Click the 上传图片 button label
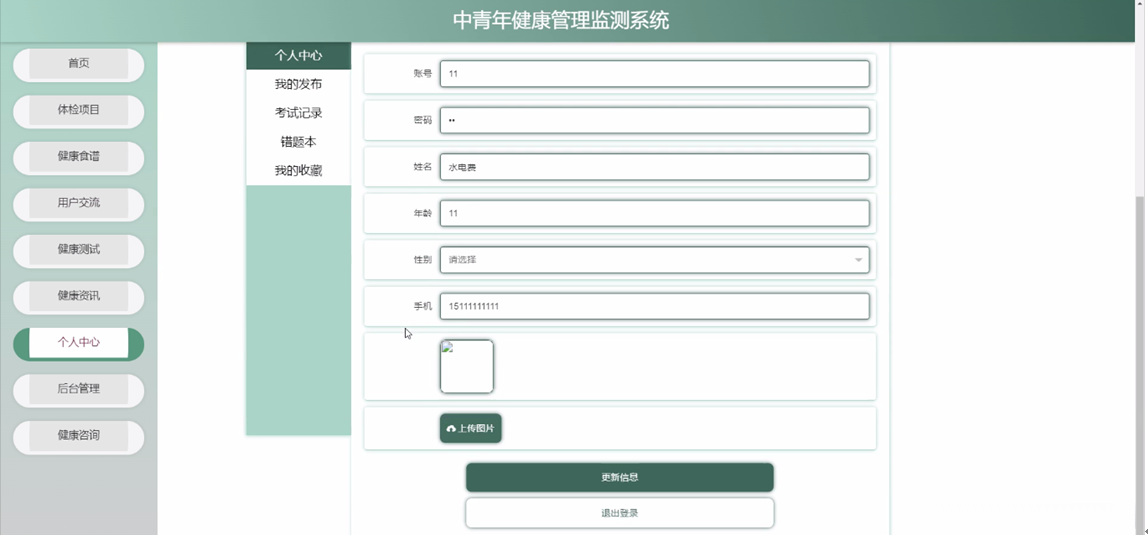 pos(476,429)
